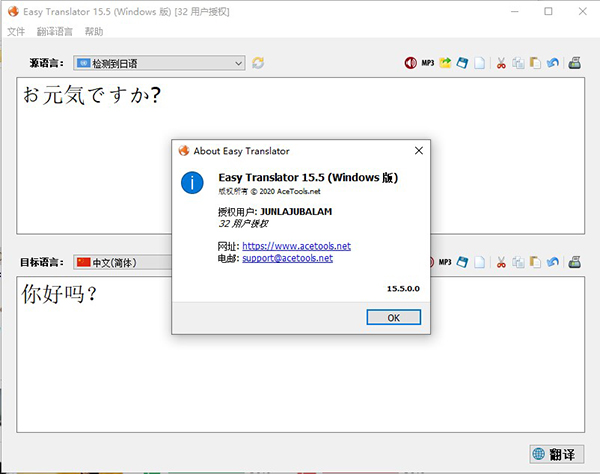Open a file using the source toolbar folder icon
600x474 pixels.
[x=445, y=63]
